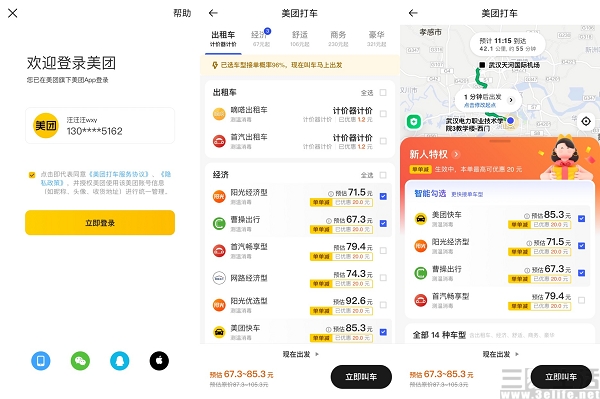Tap the yellow order acceptance rate banner

[x=300, y=65]
